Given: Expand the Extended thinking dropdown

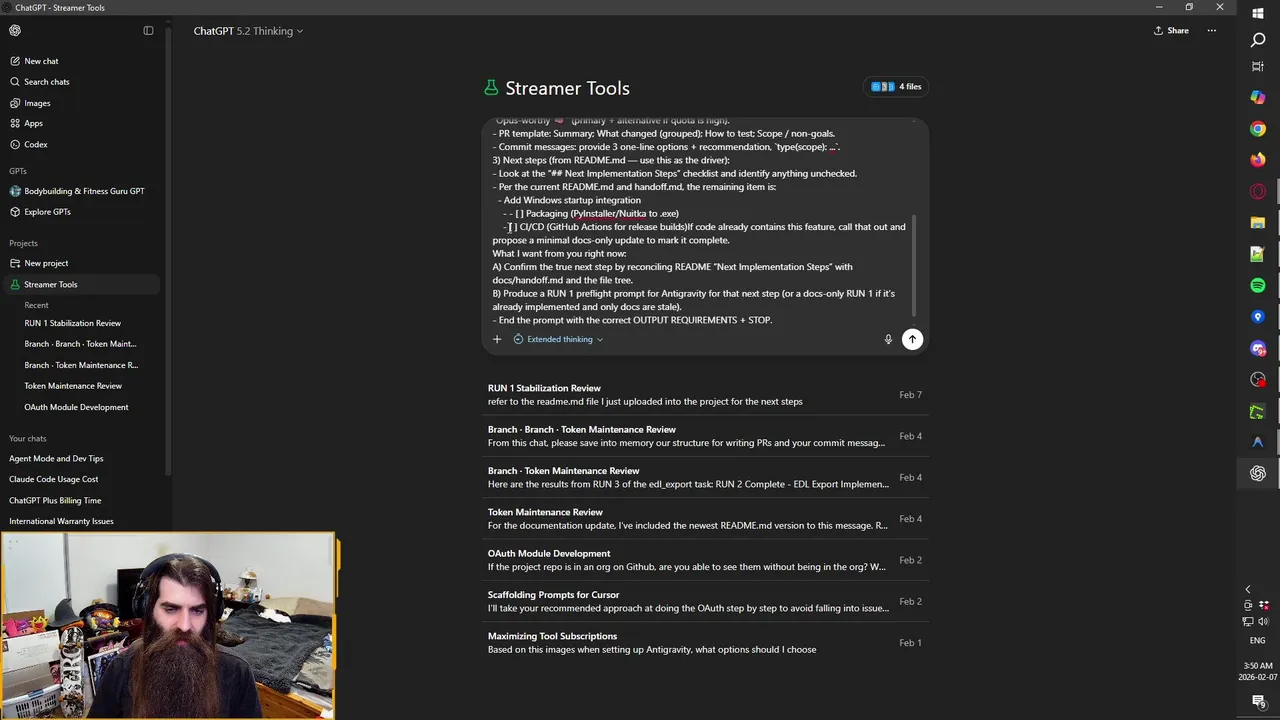Looking at the screenshot, I should 558,339.
